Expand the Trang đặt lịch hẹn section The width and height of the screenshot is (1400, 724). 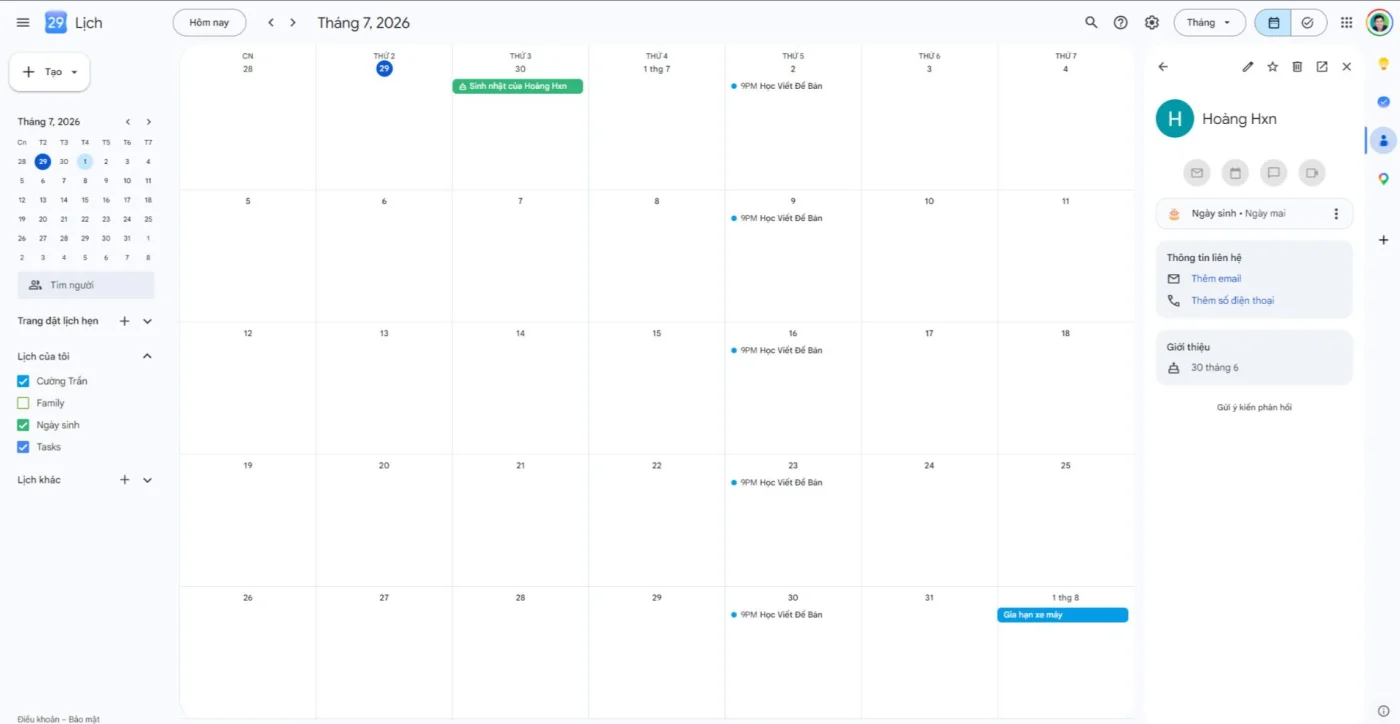tap(148, 321)
